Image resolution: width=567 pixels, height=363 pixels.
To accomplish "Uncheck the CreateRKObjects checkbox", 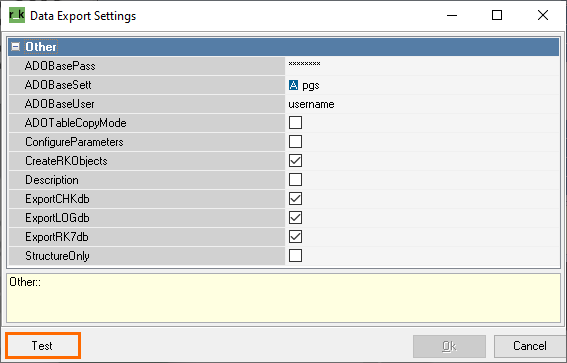I will [x=295, y=161].
